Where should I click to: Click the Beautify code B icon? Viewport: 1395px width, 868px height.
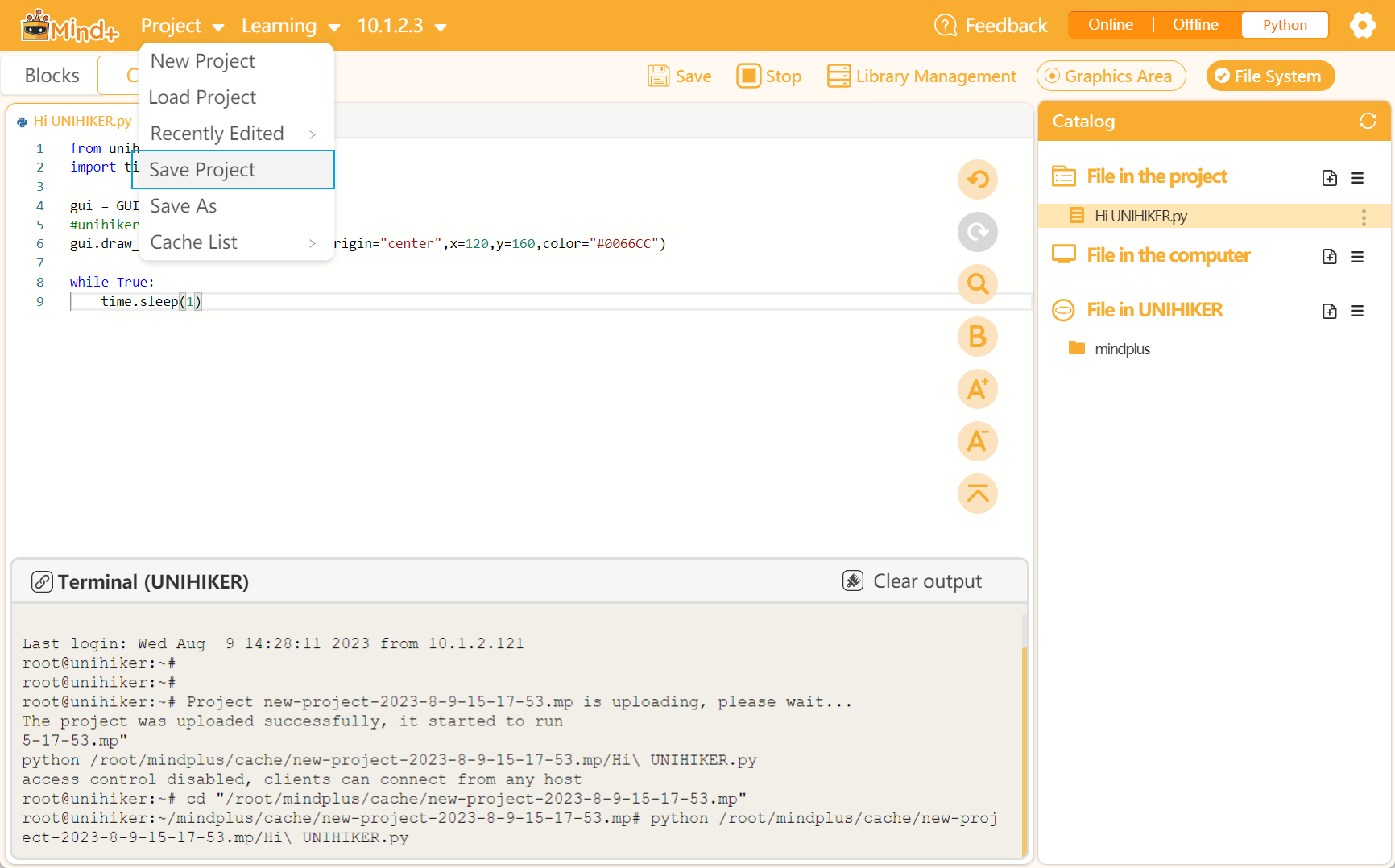click(x=977, y=337)
